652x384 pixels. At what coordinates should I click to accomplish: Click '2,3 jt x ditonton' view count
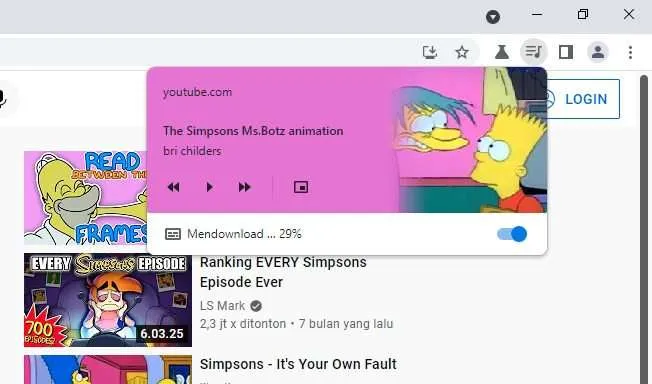(x=243, y=324)
